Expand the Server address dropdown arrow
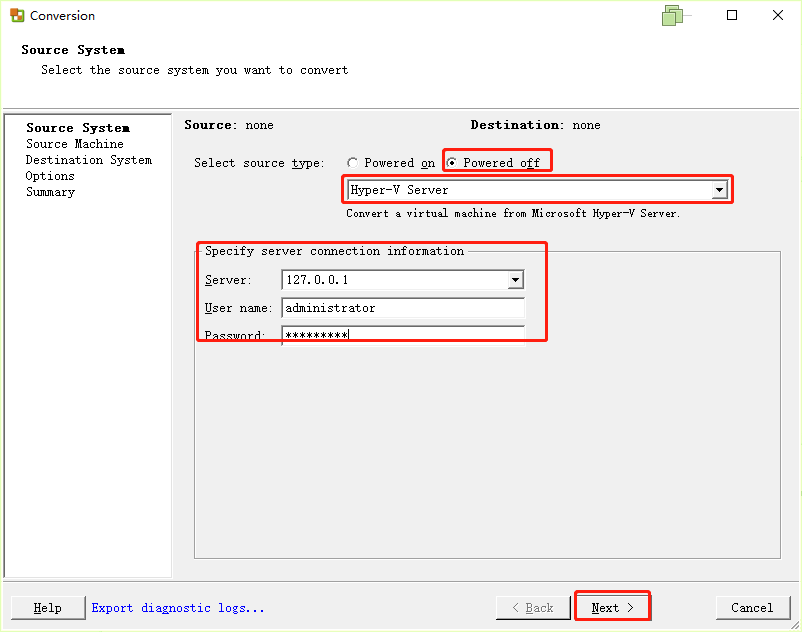This screenshot has height=632, width=802. (x=515, y=280)
